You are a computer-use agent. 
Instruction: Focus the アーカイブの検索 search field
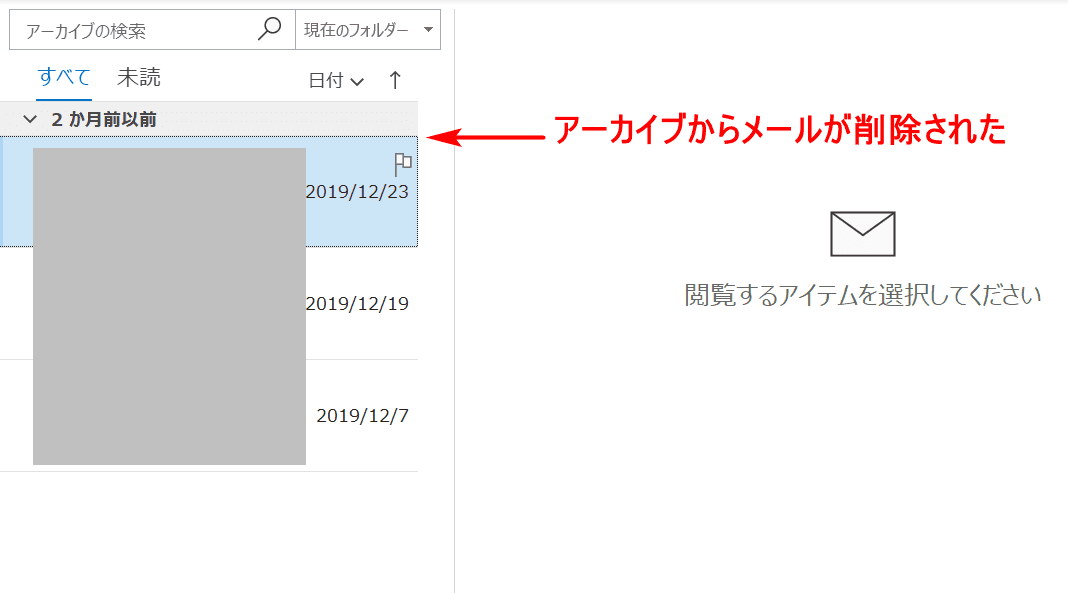tap(135, 31)
